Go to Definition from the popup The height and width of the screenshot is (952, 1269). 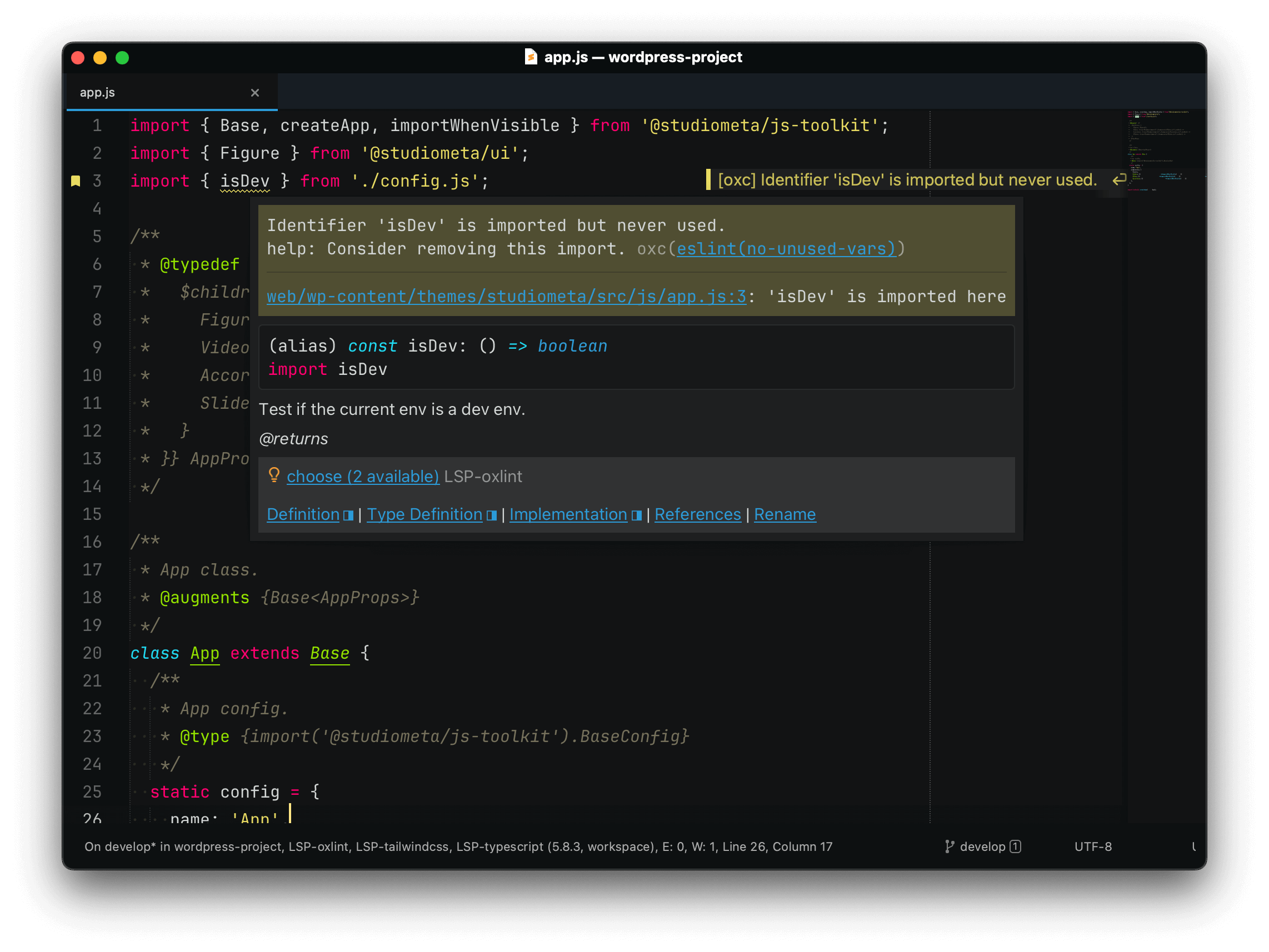point(303,514)
